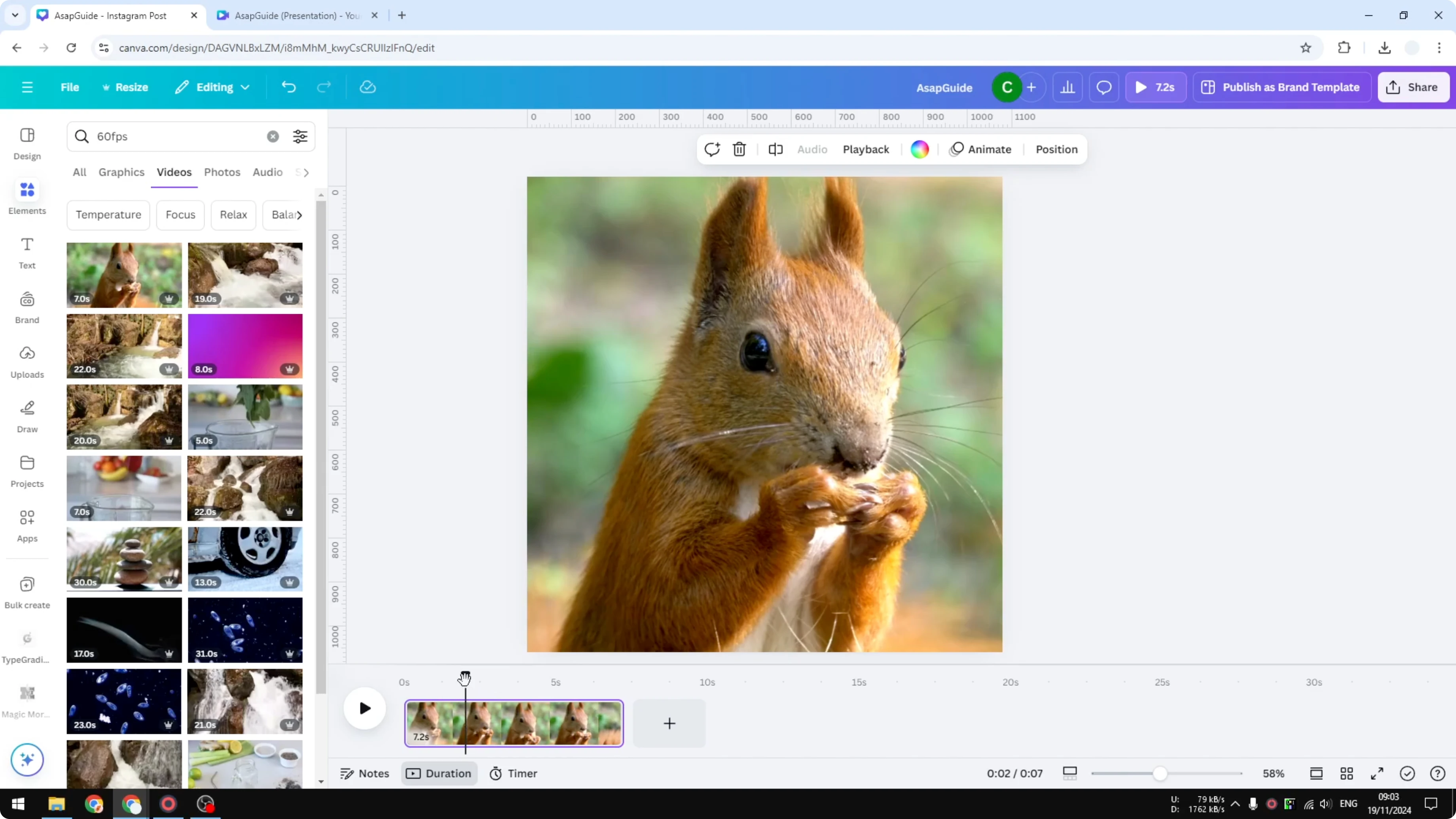Flip the selected video

775,149
